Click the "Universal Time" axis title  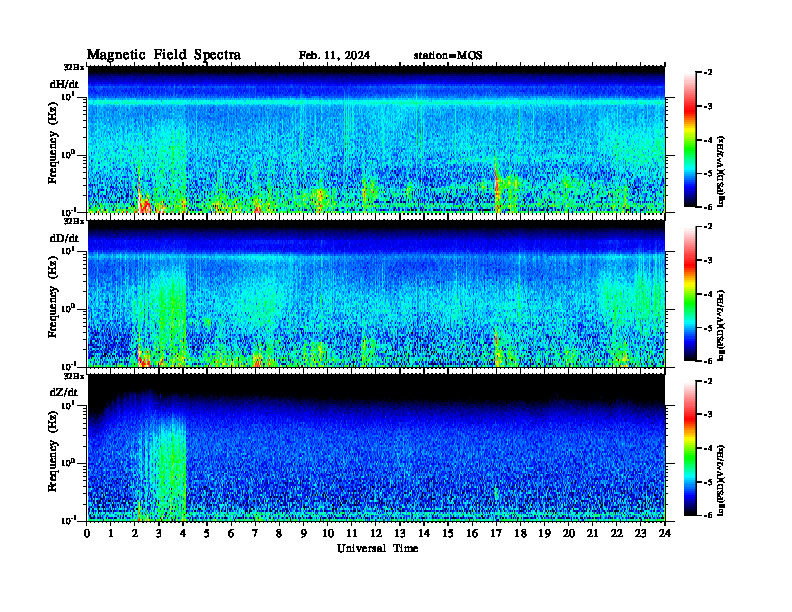click(377, 548)
